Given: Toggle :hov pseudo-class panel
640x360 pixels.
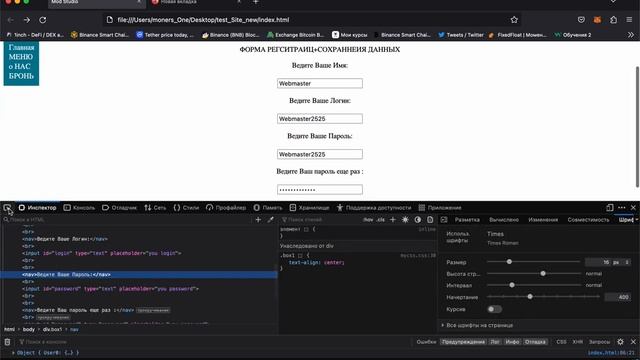Looking at the screenshot, I should click(x=368, y=220).
